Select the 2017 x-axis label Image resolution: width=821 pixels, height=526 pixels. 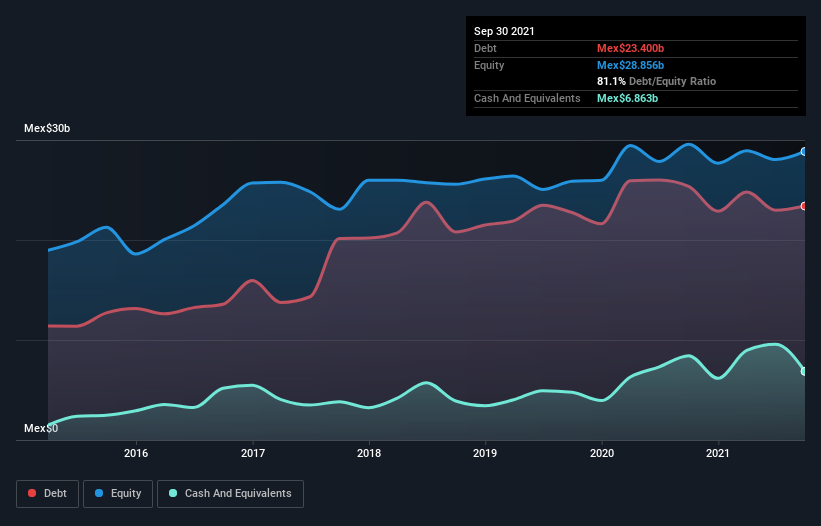coord(253,453)
